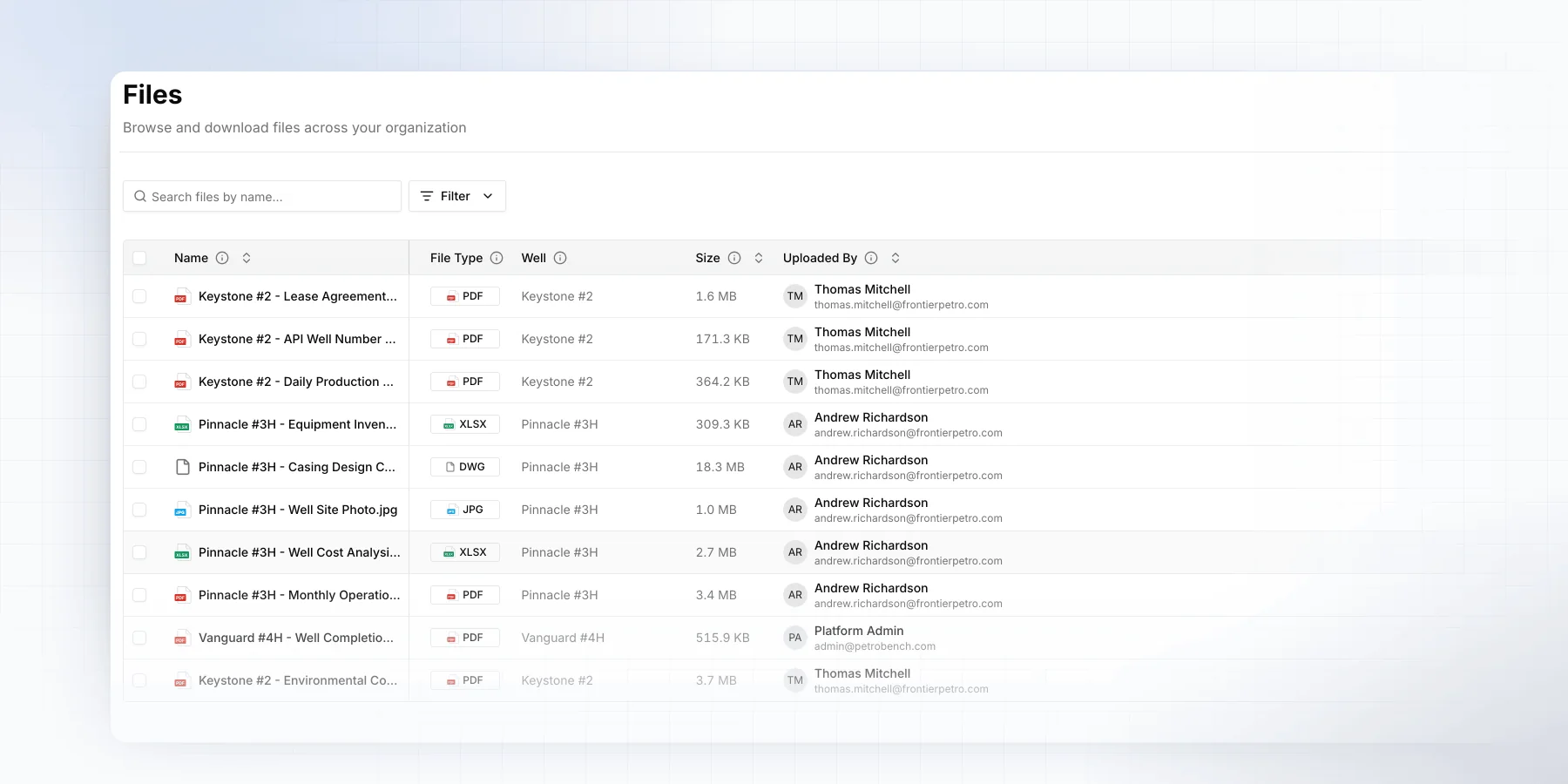
Task: Click the magnifier icon in the search box
Action: [140, 197]
